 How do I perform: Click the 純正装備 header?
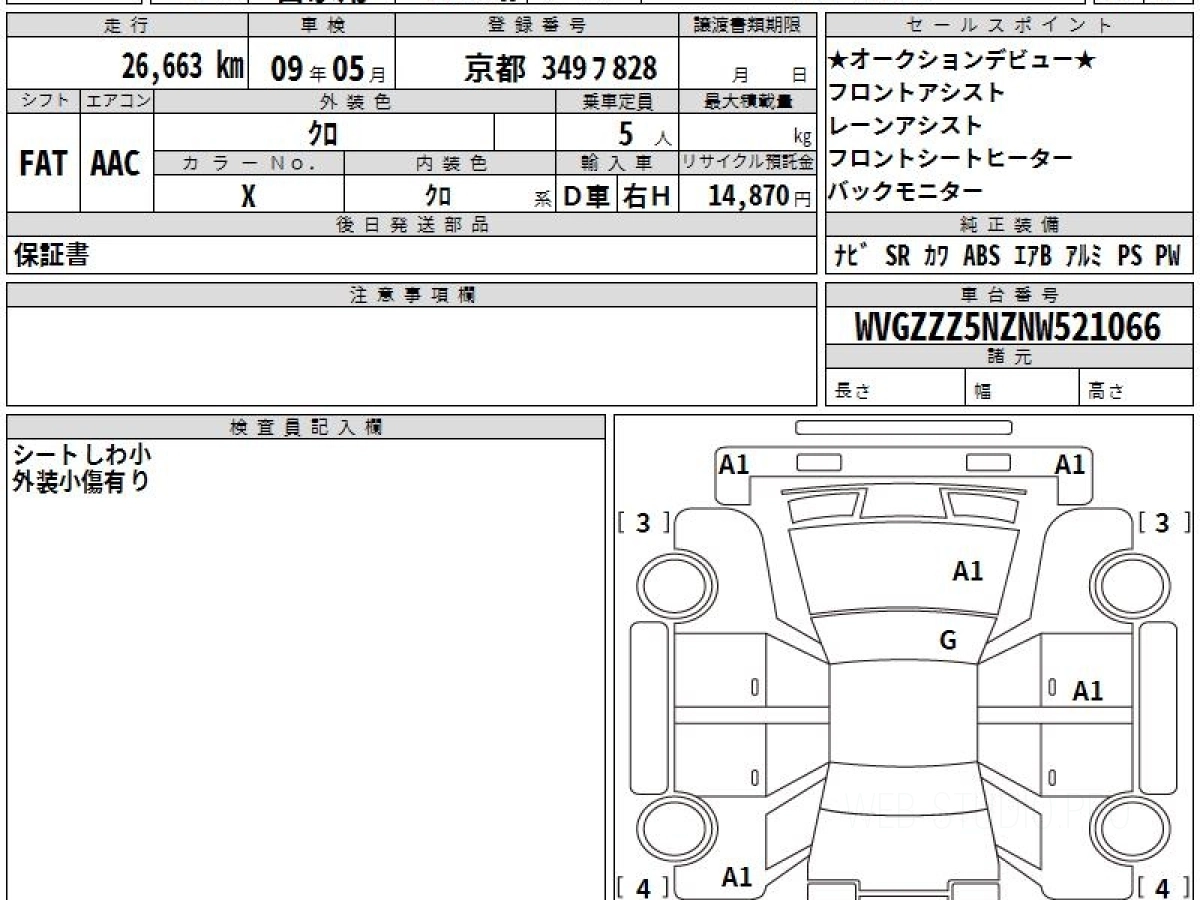tap(1010, 225)
